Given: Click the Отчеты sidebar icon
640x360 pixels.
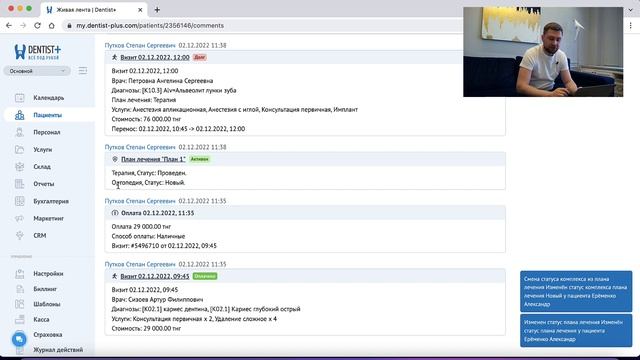Looking at the screenshot, I should 20,184.
